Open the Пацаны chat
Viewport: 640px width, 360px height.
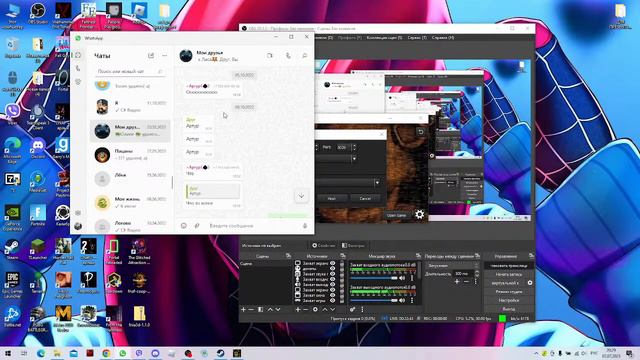tap(130, 155)
